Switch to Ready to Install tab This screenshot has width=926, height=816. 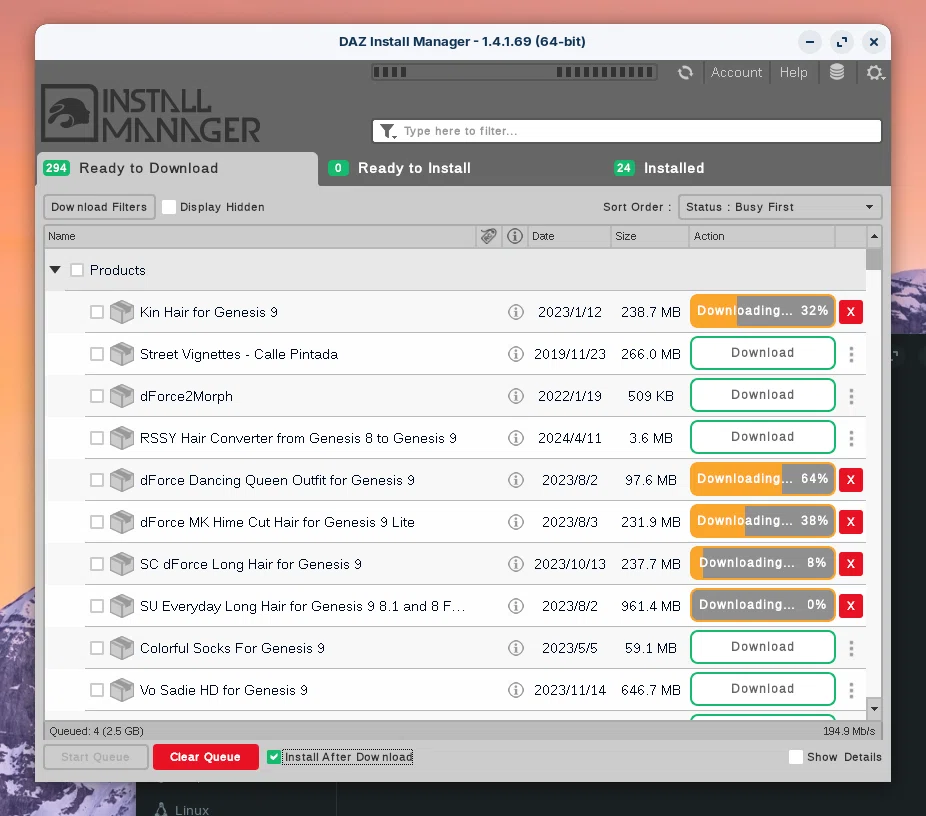pos(400,168)
